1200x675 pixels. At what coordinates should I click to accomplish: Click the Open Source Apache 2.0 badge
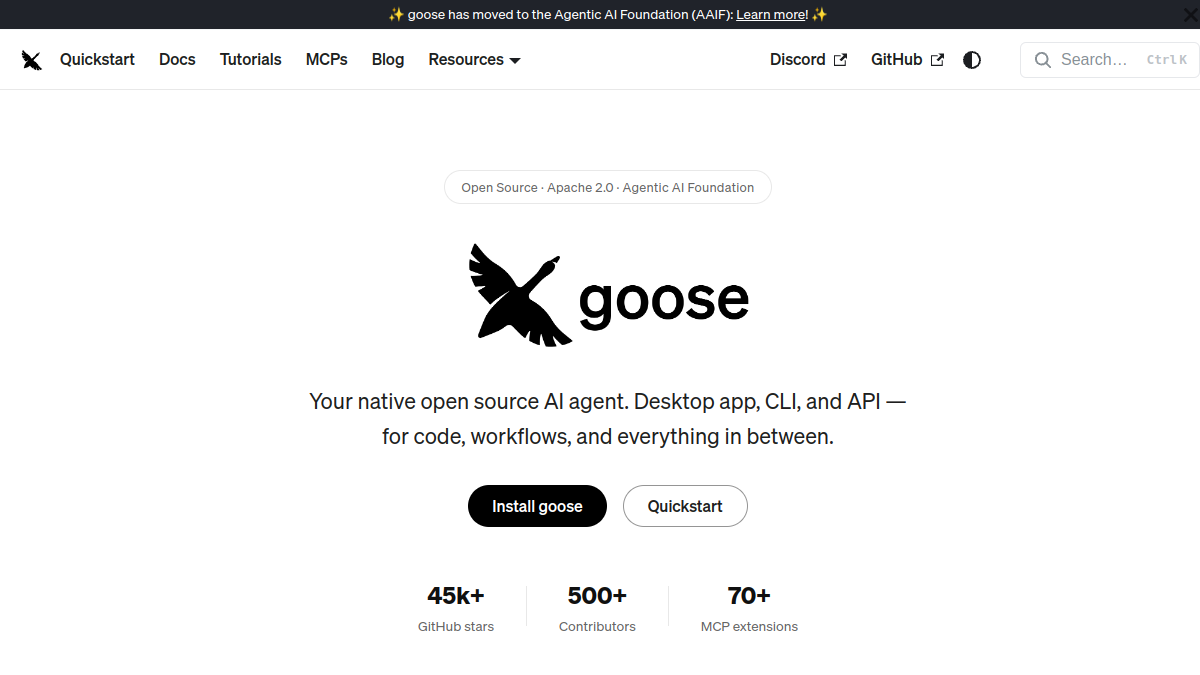[608, 188]
